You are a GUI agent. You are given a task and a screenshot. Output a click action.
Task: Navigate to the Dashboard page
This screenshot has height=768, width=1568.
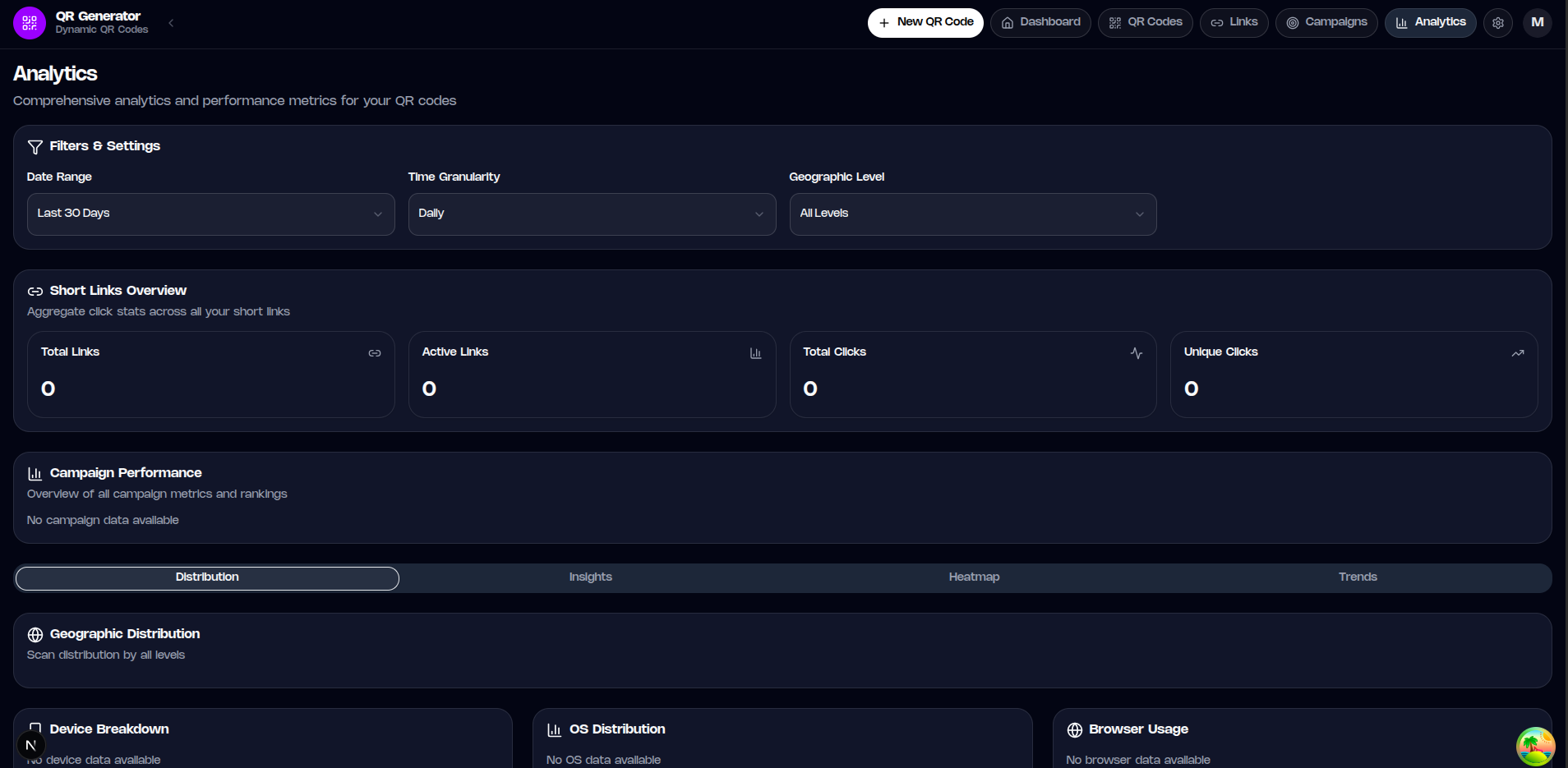pyautogui.click(x=1040, y=23)
